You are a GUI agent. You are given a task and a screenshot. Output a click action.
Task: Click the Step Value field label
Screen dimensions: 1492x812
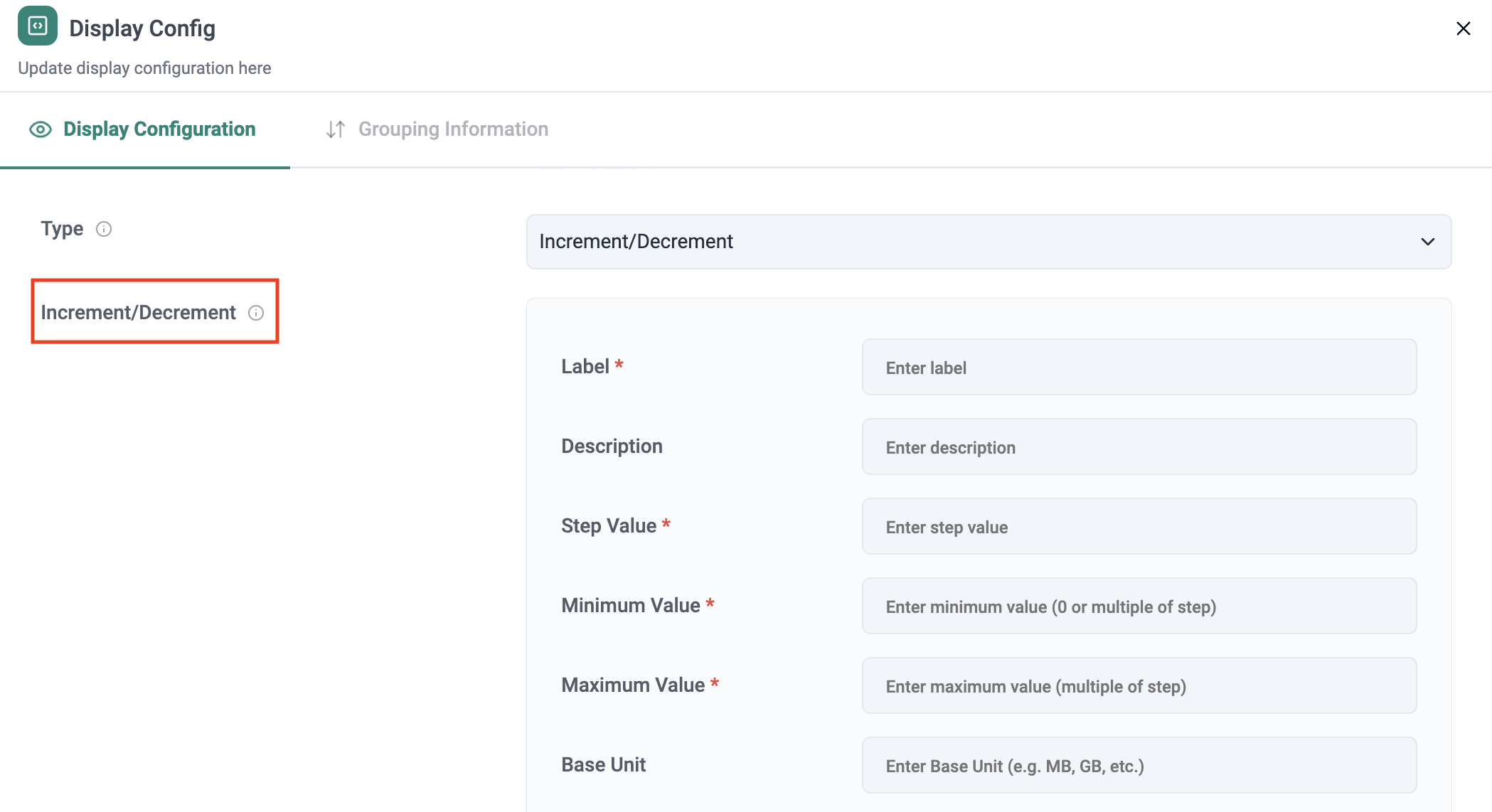tap(609, 526)
